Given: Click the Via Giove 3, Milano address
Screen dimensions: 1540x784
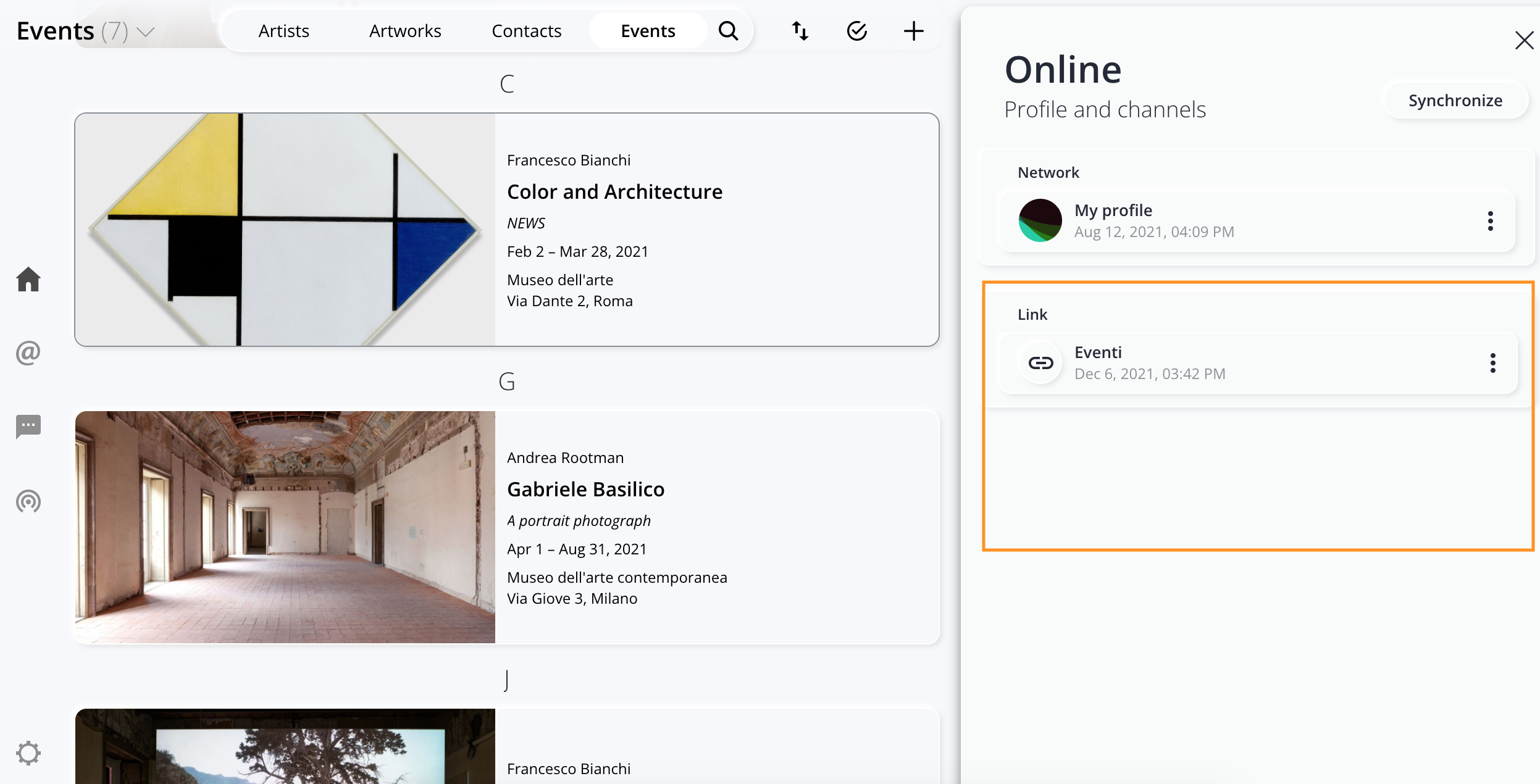Looking at the screenshot, I should [572, 599].
